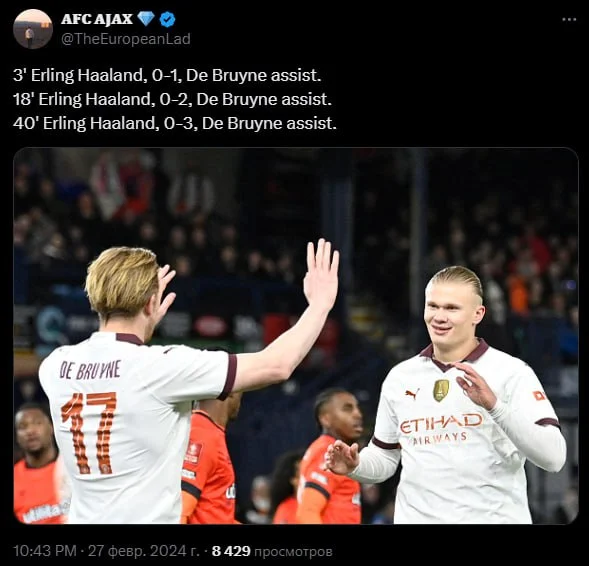Viewport: 589px width, 566px height.
Task: Click the Puma logo on Haaland's shirt
Action: coord(412,394)
